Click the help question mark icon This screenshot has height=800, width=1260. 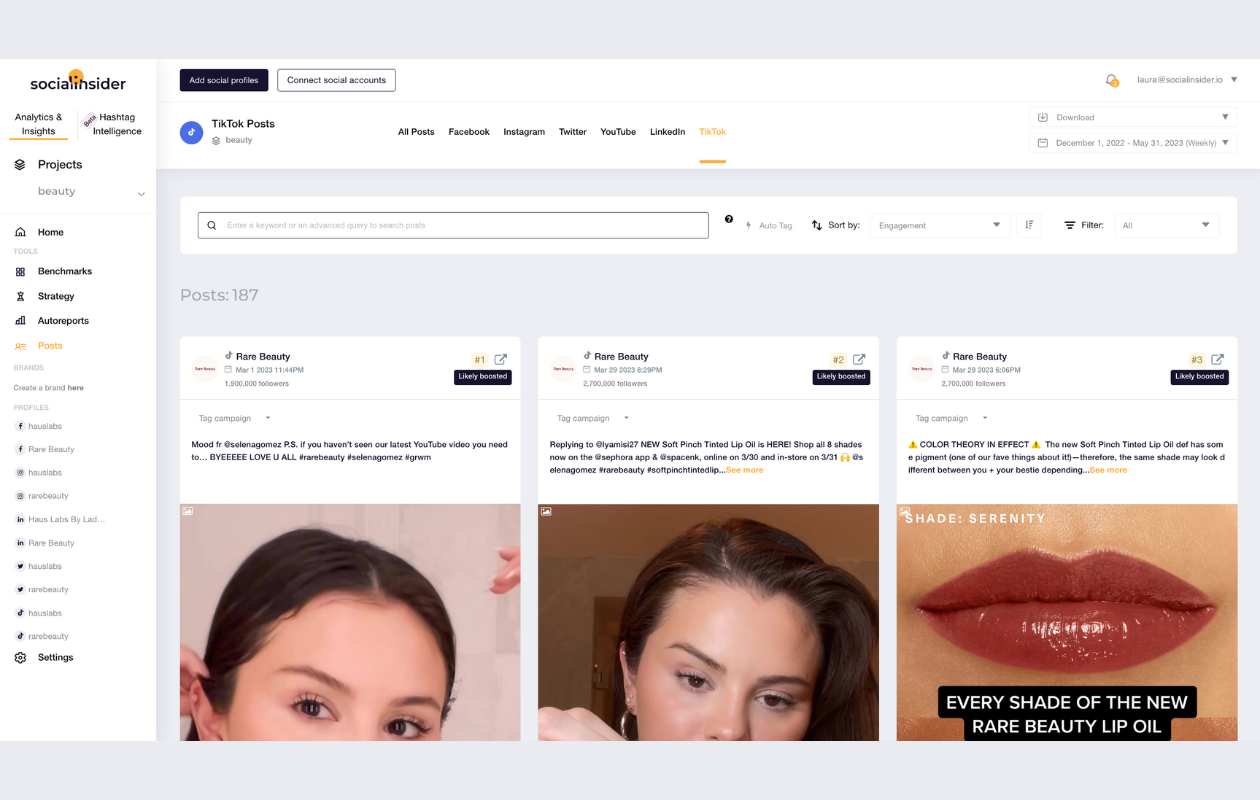[x=728, y=220]
